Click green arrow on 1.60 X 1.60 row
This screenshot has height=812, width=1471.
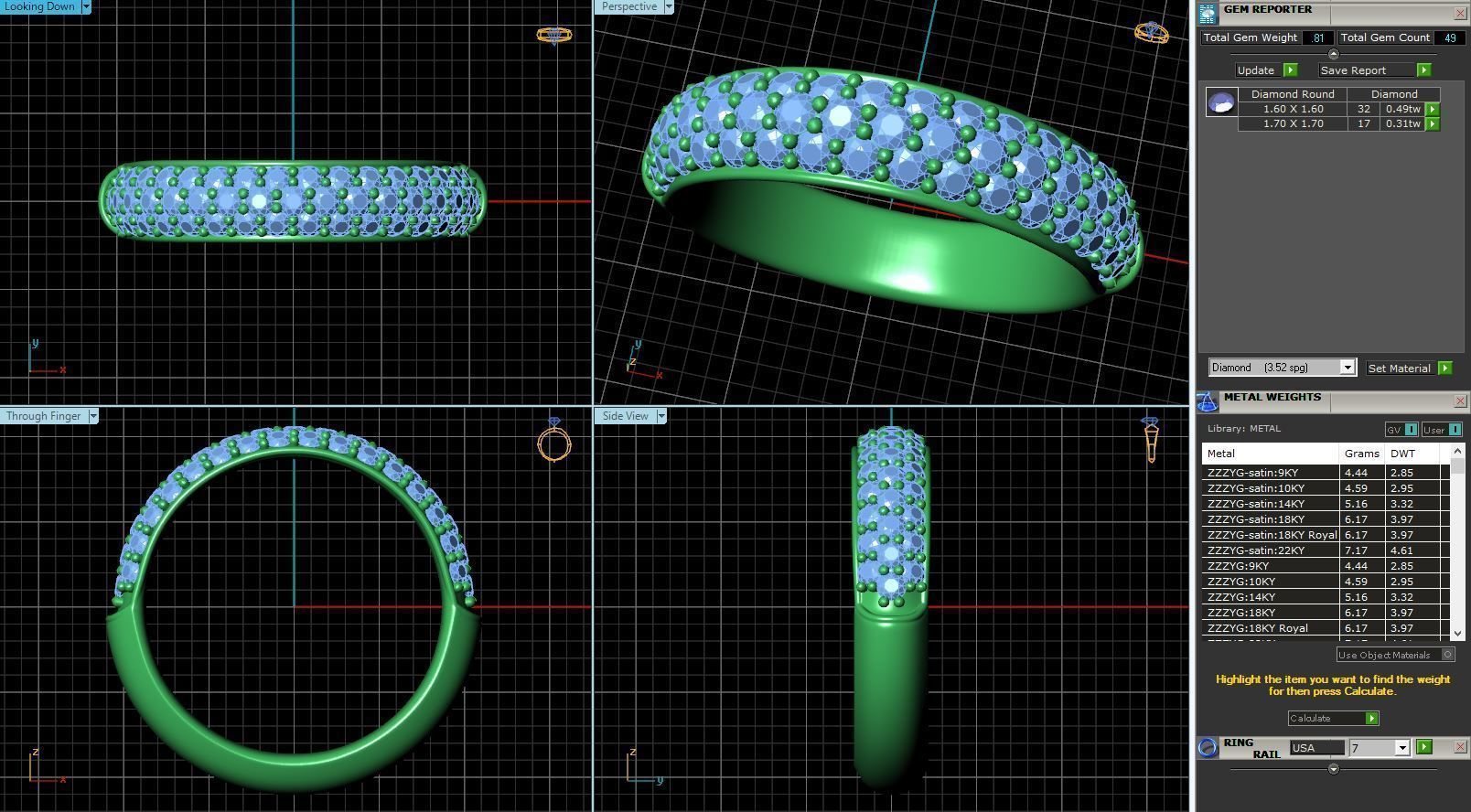pos(1433,109)
